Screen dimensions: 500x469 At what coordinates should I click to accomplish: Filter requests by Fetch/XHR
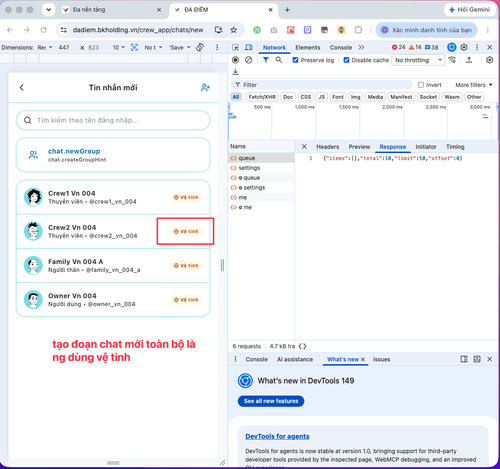click(x=262, y=97)
